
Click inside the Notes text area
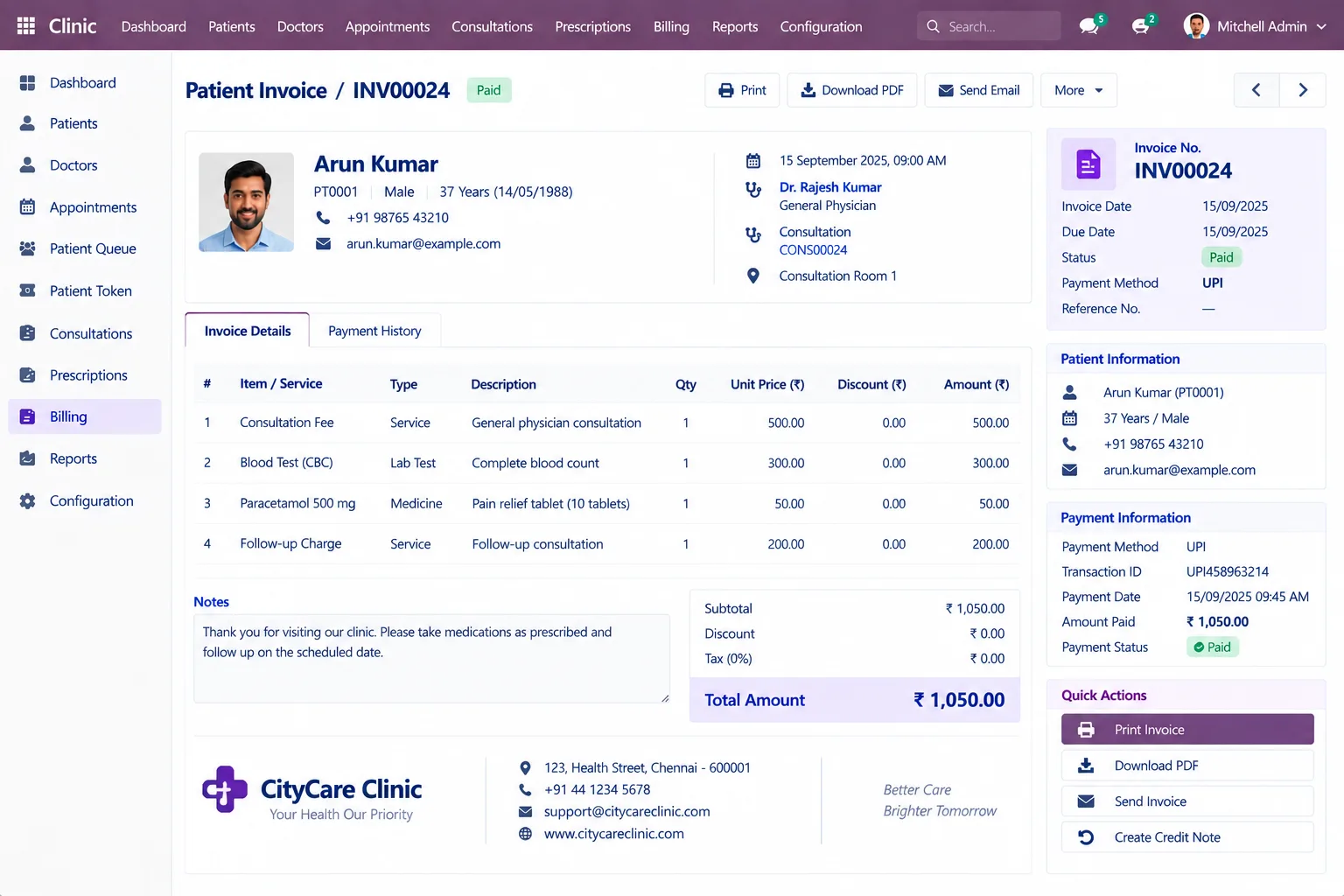[x=431, y=658]
